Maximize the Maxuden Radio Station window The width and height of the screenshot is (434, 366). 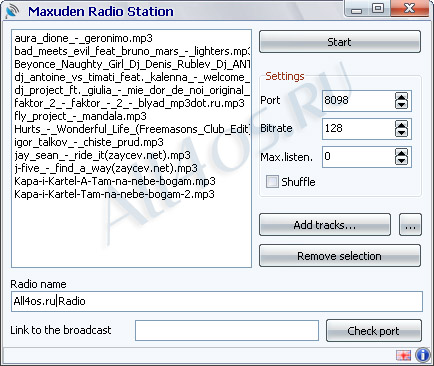(x=378, y=8)
